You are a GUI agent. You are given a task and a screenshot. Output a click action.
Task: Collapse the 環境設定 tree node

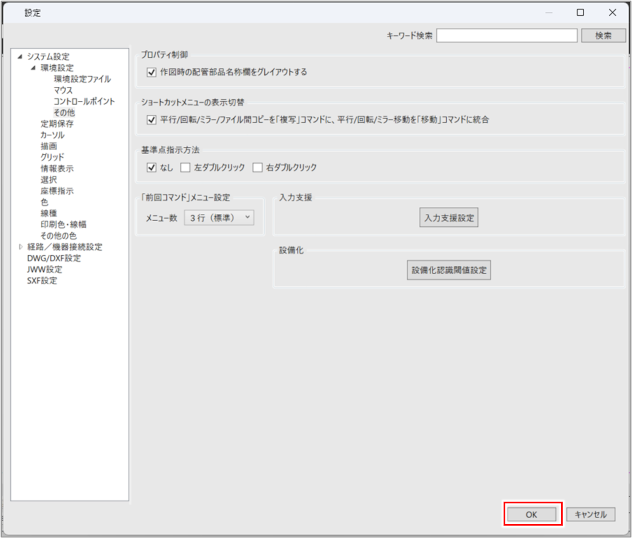[x=32, y=68]
